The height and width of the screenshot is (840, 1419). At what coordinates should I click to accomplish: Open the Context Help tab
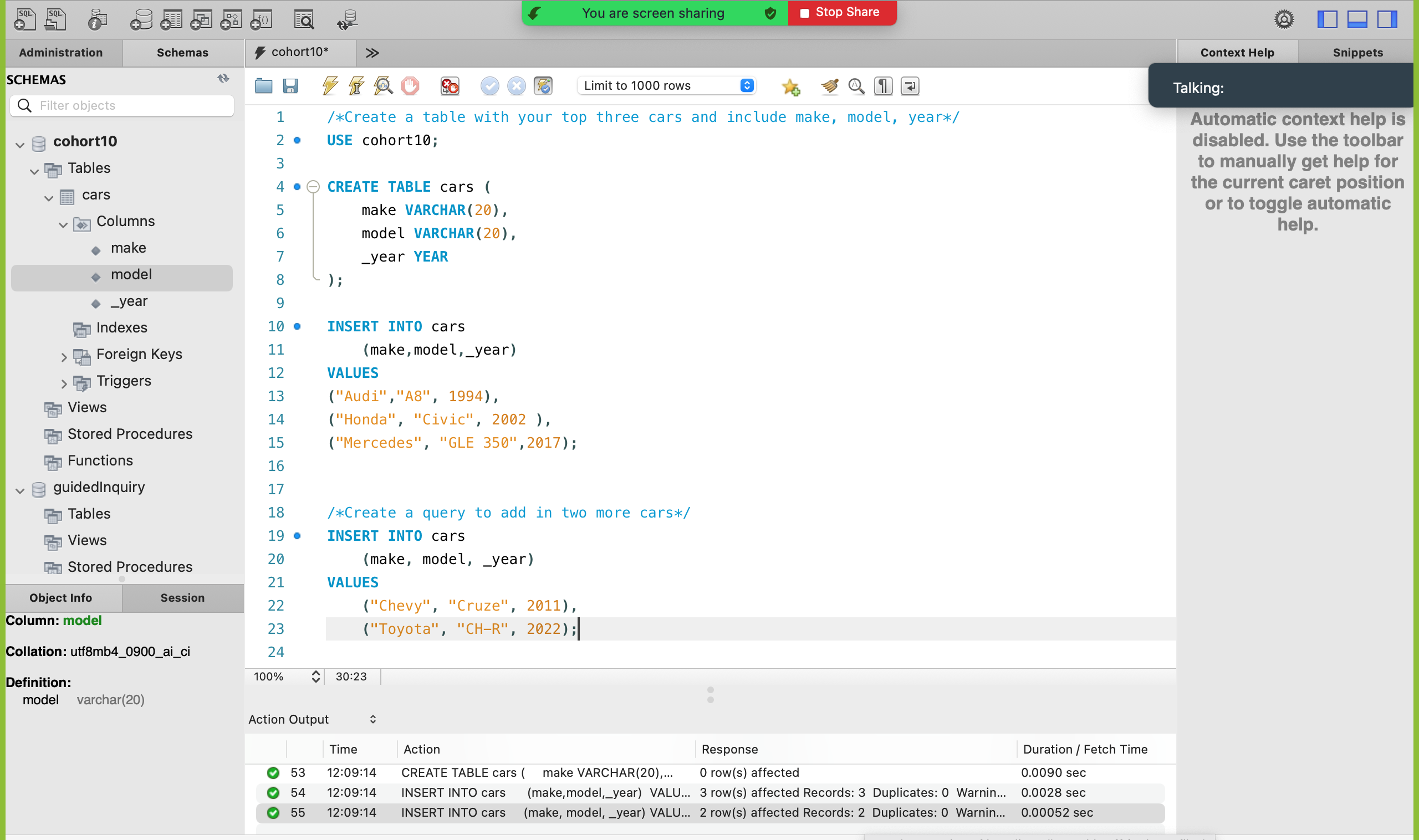pos(1237,53)
